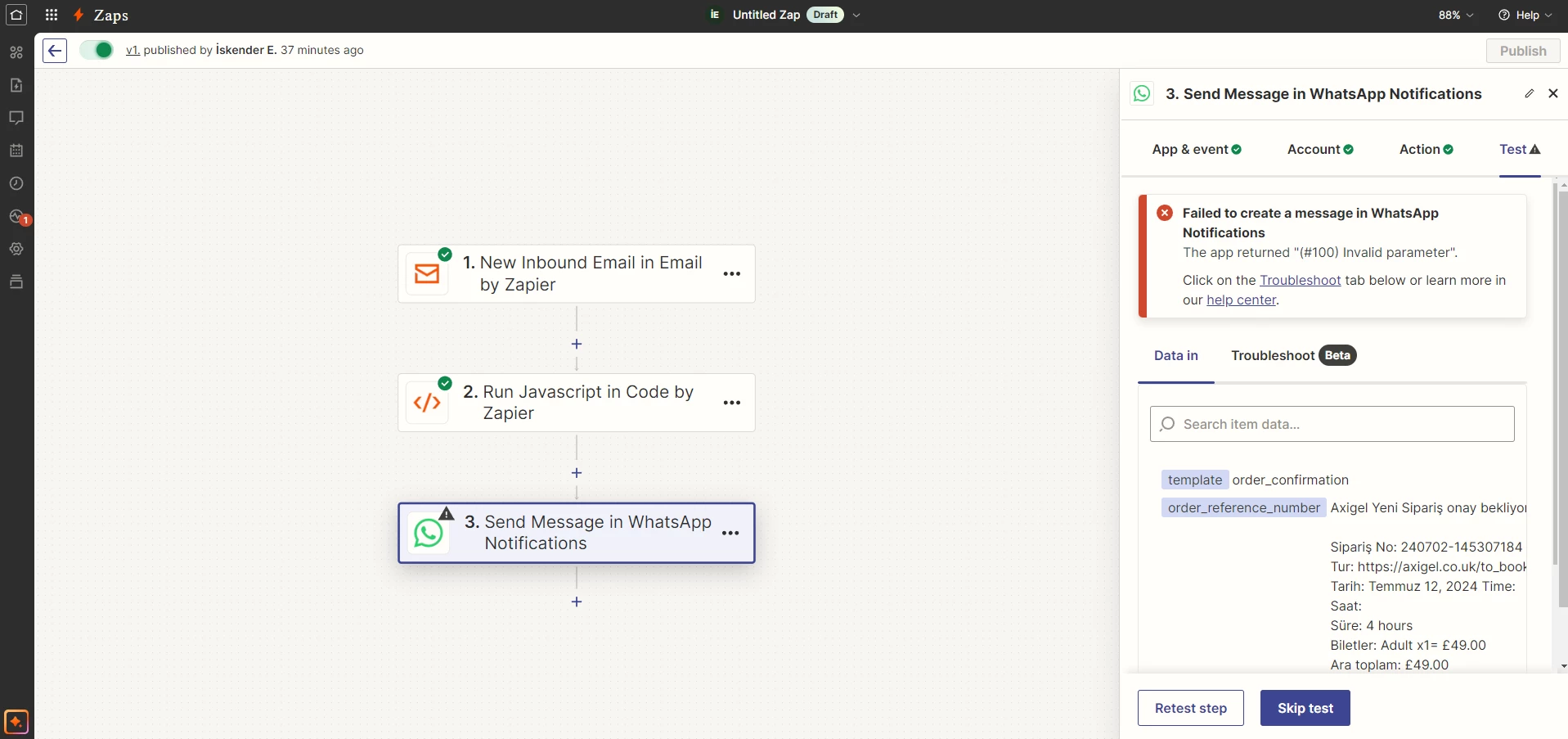Click WhatsApp icon in panel header
Screen dimensions: 1568x739
pyautogui.click(x=1142, y=93)
